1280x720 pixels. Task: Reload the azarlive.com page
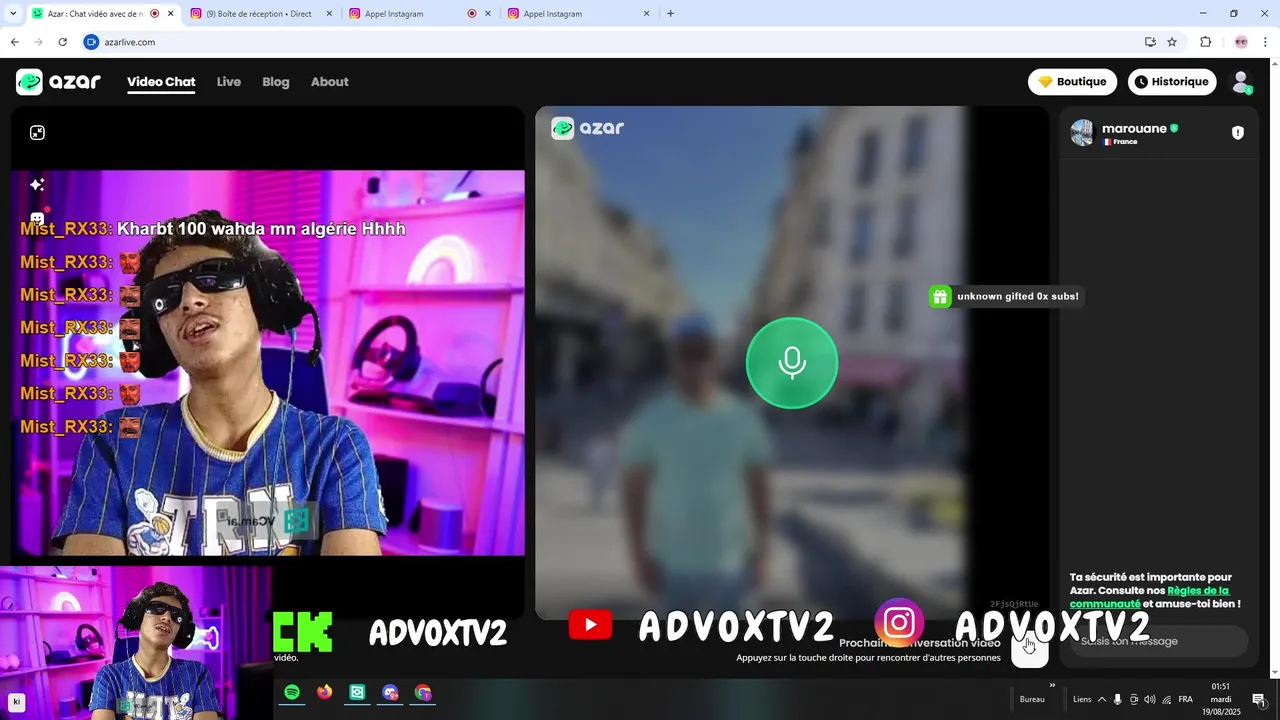[62, 42]
